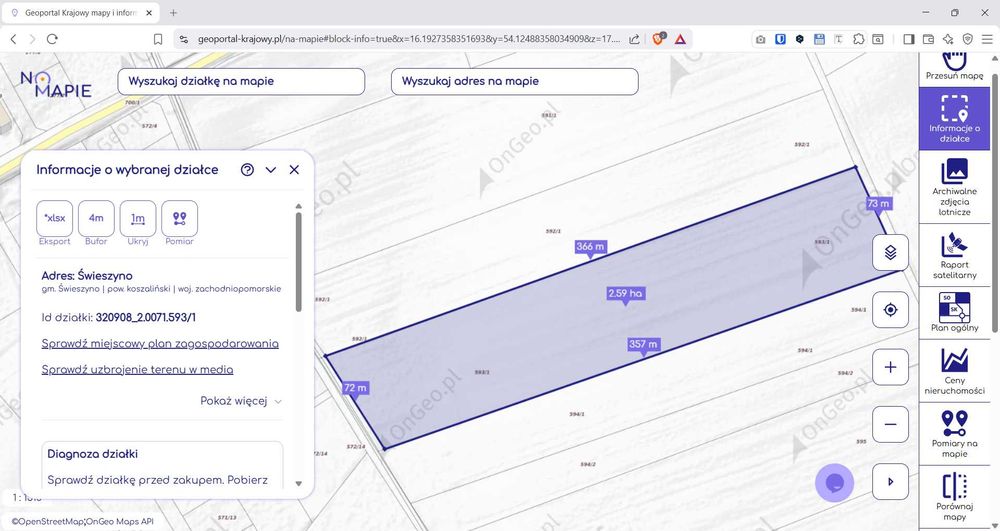Viewport: 1000px width, 531px height.
Task: Open Raport satelitarny from sidebar
Action: 954,255
